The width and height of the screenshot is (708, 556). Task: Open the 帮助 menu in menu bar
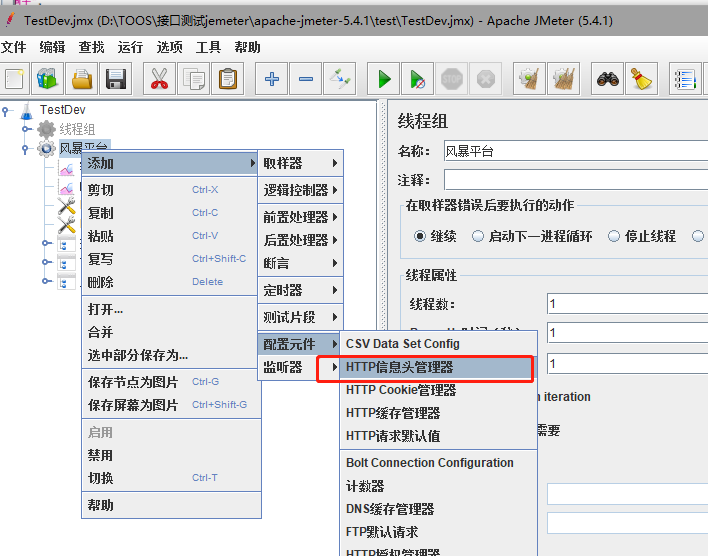pos(247,47)
